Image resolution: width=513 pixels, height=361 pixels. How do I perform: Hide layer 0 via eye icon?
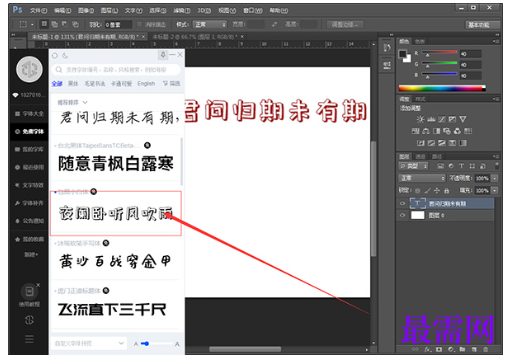click(x=402, y=215)
